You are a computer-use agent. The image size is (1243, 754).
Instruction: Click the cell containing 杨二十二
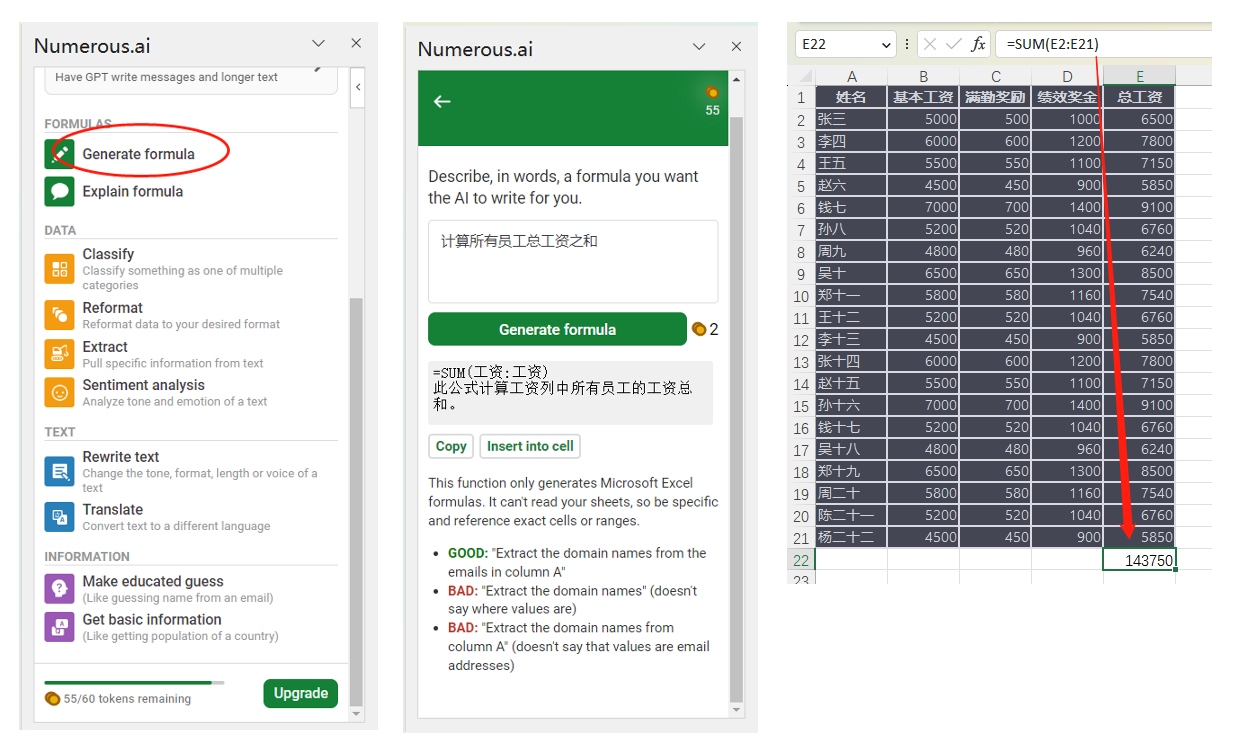[851, 537]
